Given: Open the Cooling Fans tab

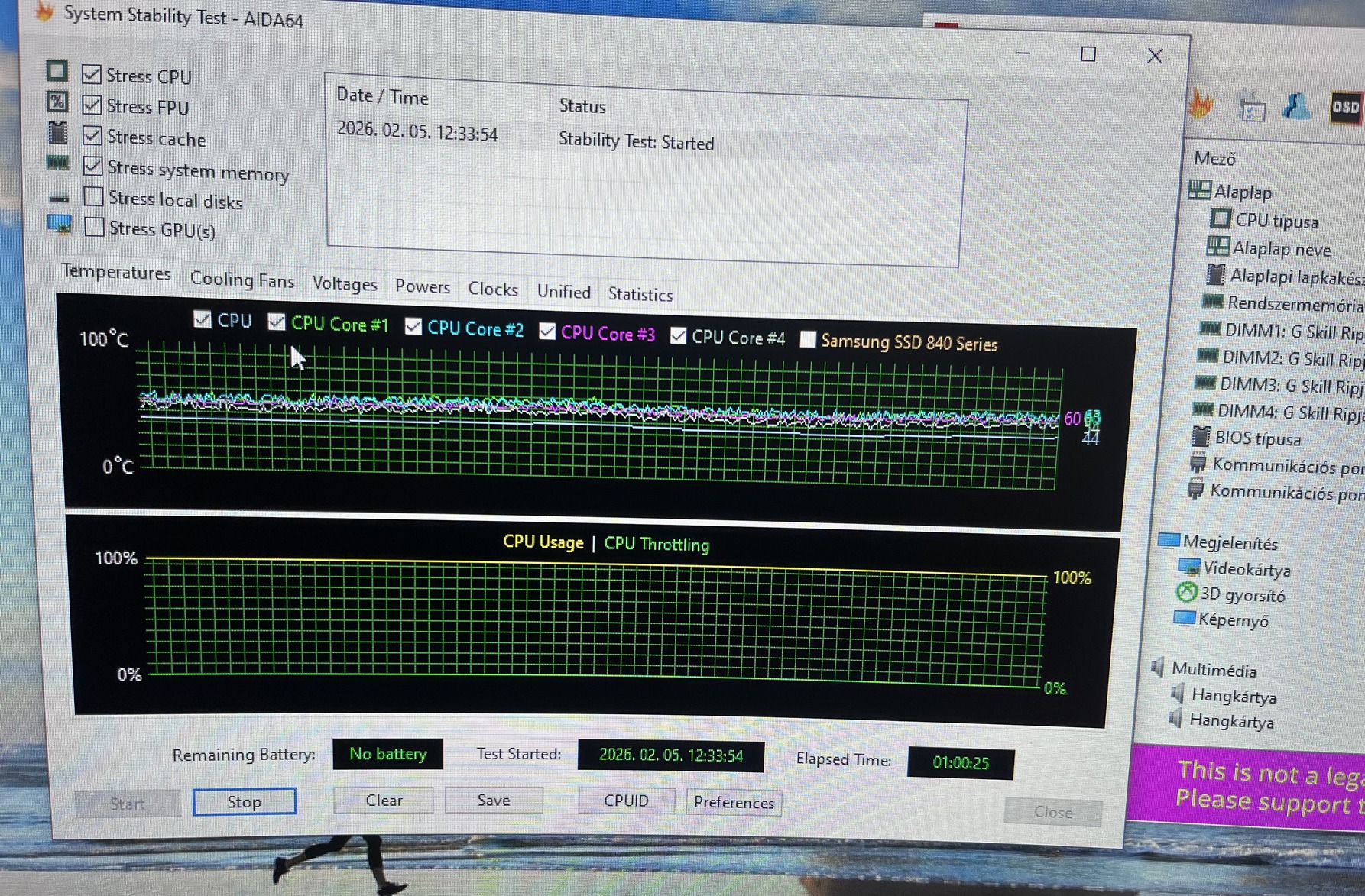Looking at the screenshot, I should pyautogui.click(x=242, y=280).
